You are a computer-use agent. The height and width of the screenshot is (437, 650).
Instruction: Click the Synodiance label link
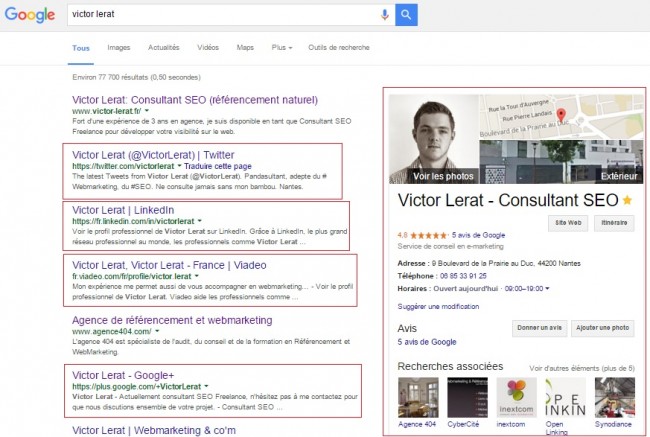(x=614, y=425)
